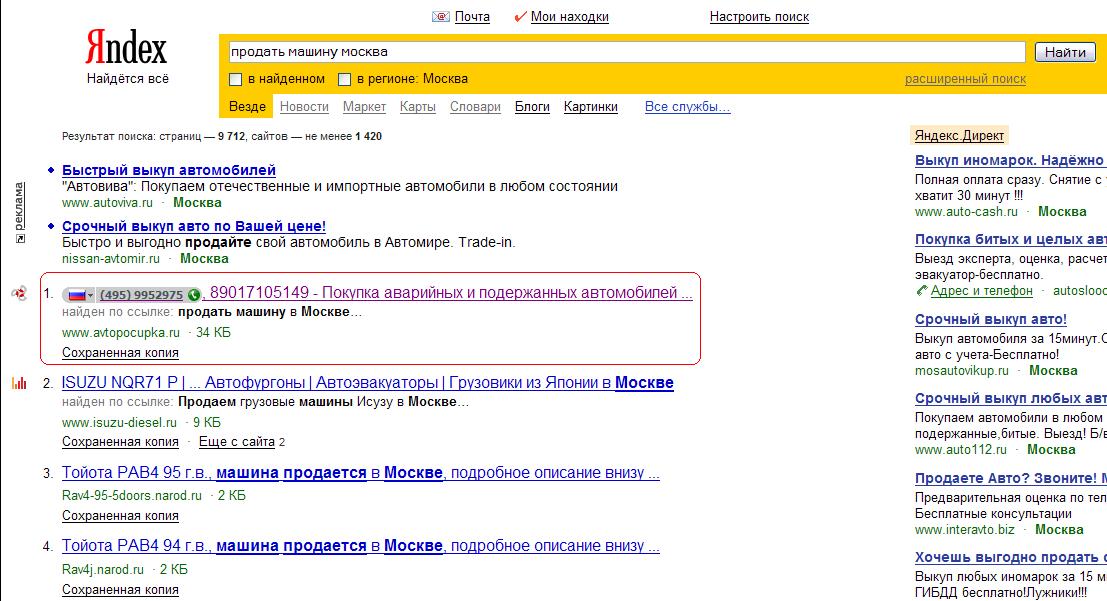Click the small arrow icon under vertical реклама label
The height and width of the screenshot is (601, 1107).
(x=20, y=239)
